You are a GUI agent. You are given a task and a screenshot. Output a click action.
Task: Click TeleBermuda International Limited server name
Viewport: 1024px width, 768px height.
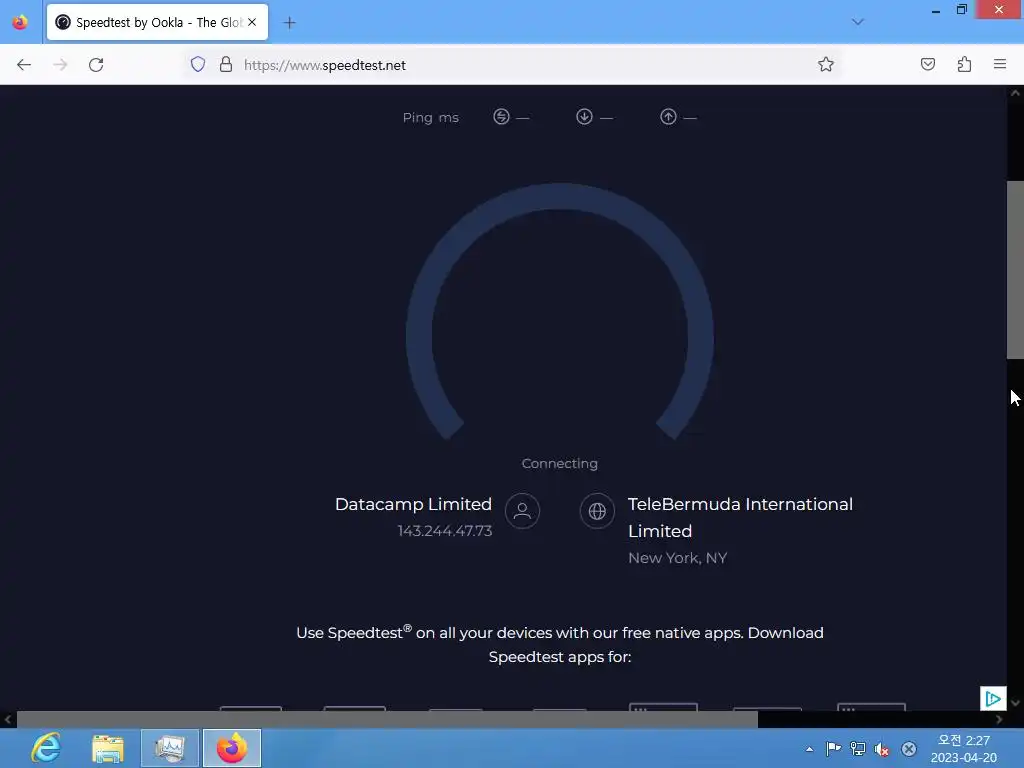[x=740, y=517]
